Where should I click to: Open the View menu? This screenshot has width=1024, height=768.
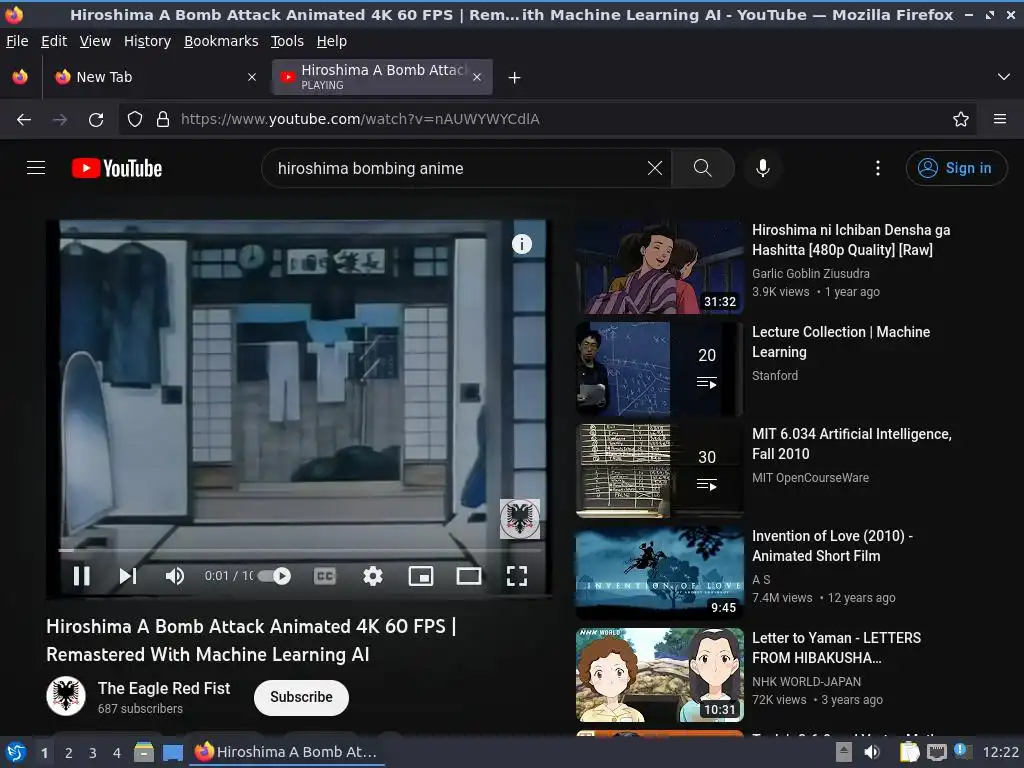click(x=95, y=41)
